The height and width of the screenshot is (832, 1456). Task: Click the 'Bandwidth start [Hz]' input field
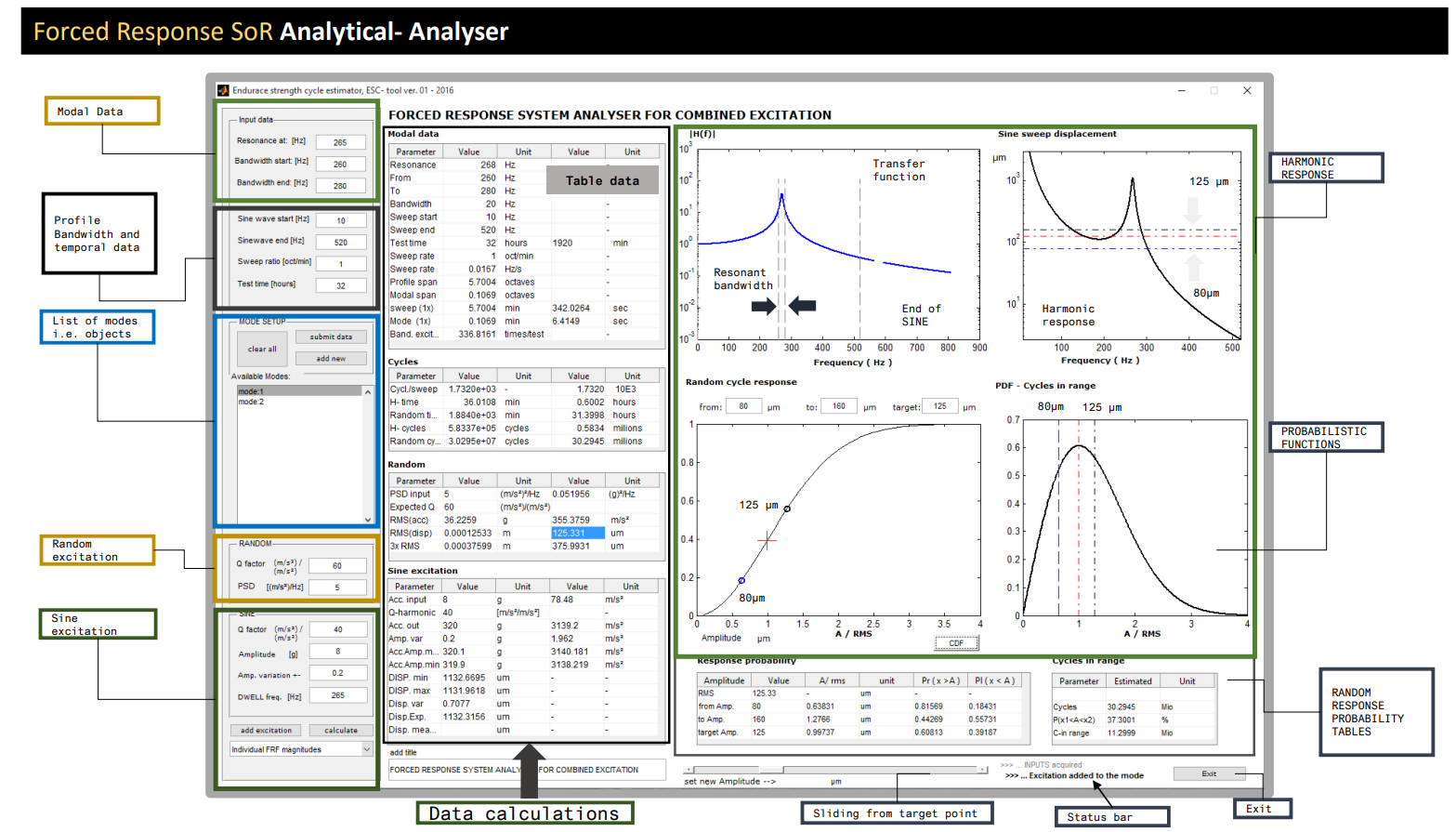pyautogui.click(x=340, y=164)
